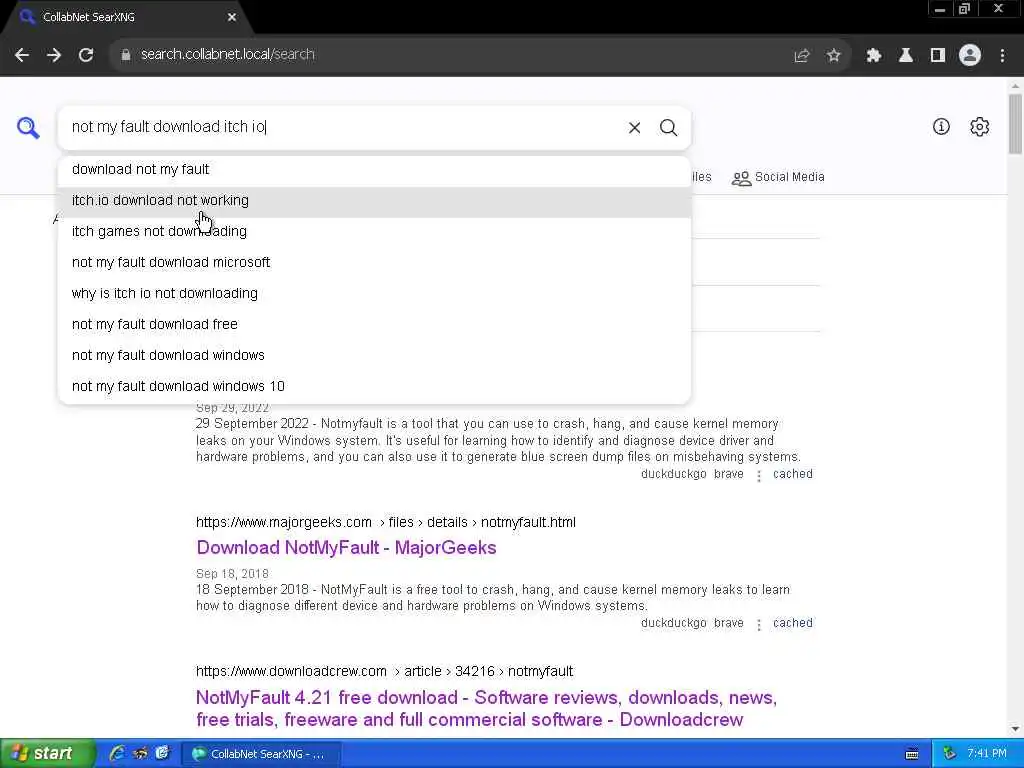Choose suggestion 'why is itch io not downloading'
The width and height of the screenshot is (1024, 768).
pos(374,294)
